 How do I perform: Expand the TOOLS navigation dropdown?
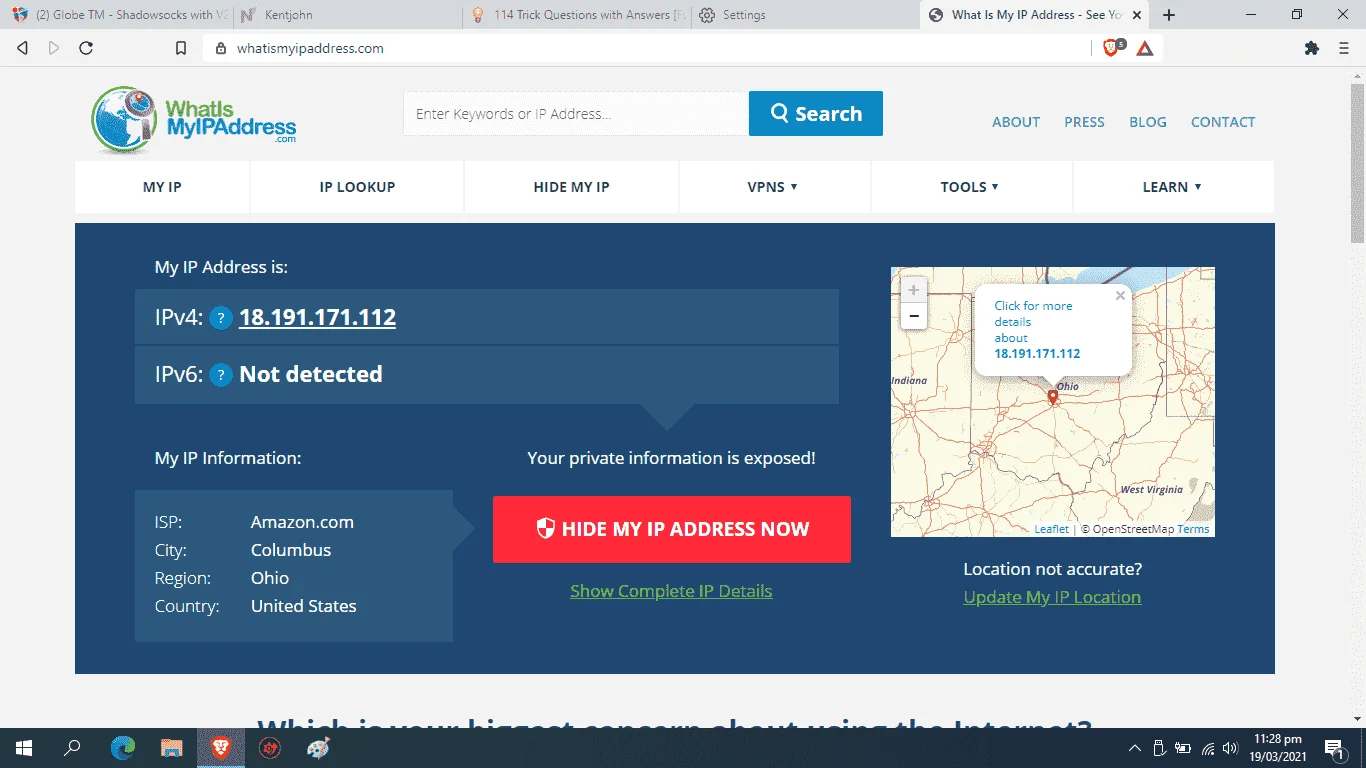click(x=970, y=187)
